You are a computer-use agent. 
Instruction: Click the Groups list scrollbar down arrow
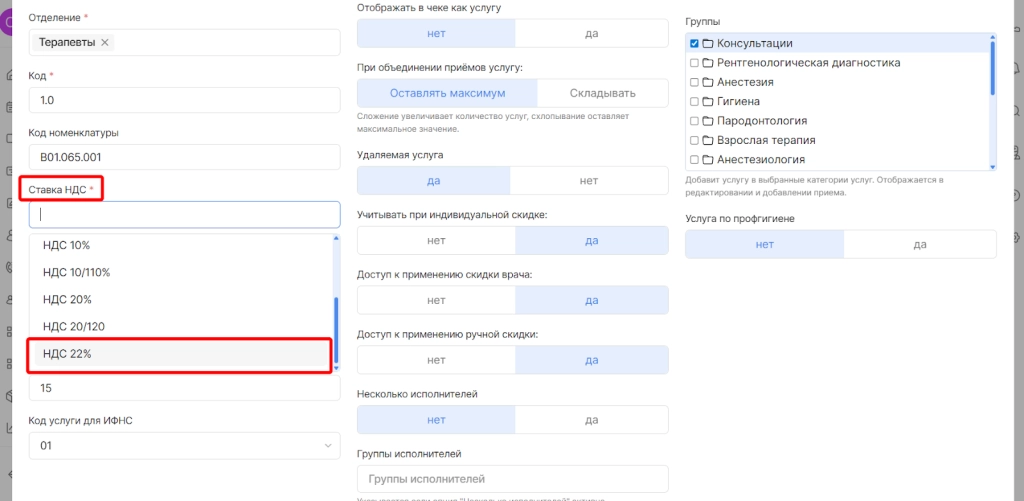(x=992, y=167)
